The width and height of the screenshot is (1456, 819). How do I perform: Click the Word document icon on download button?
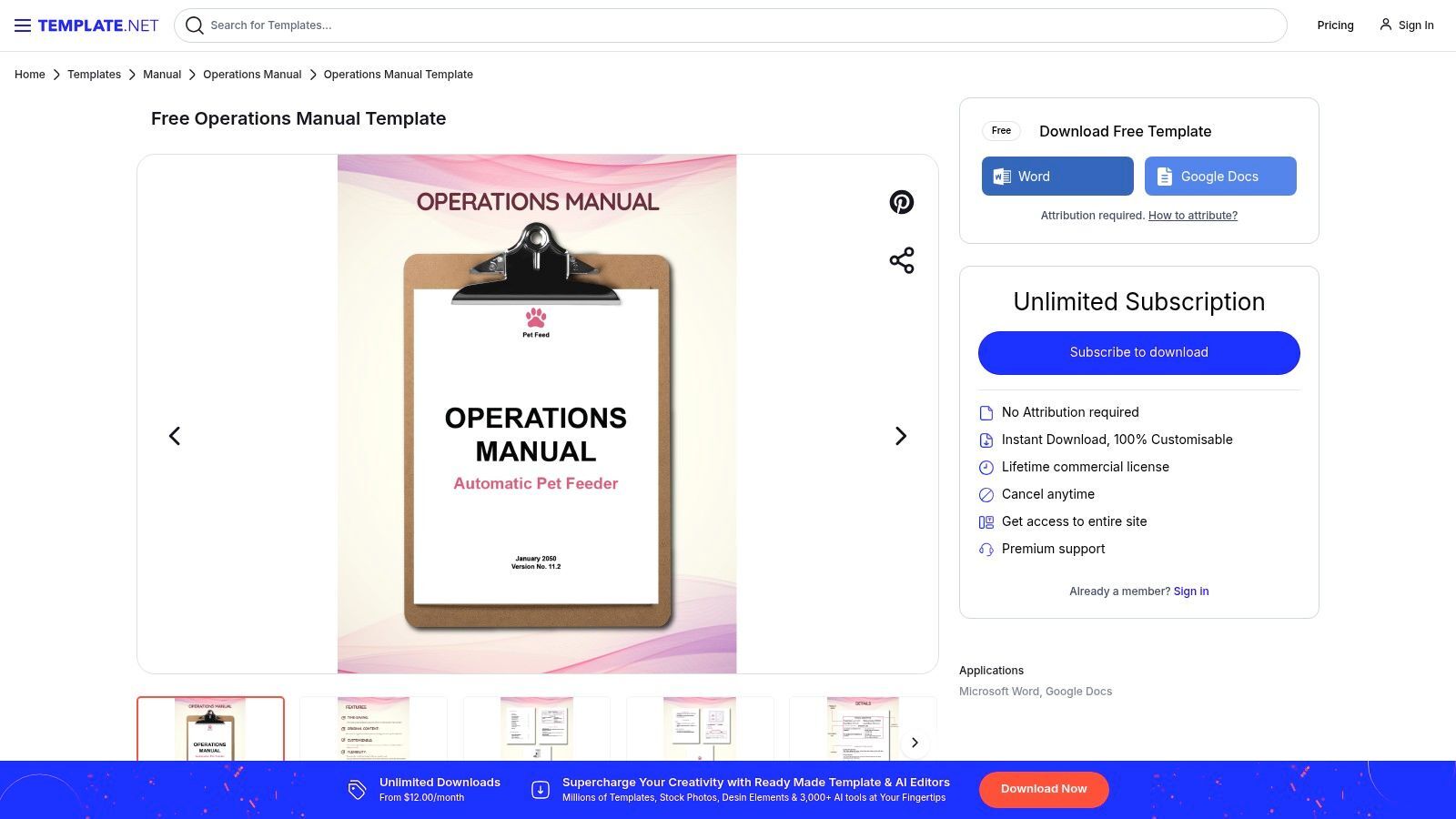pos(1001,176)
